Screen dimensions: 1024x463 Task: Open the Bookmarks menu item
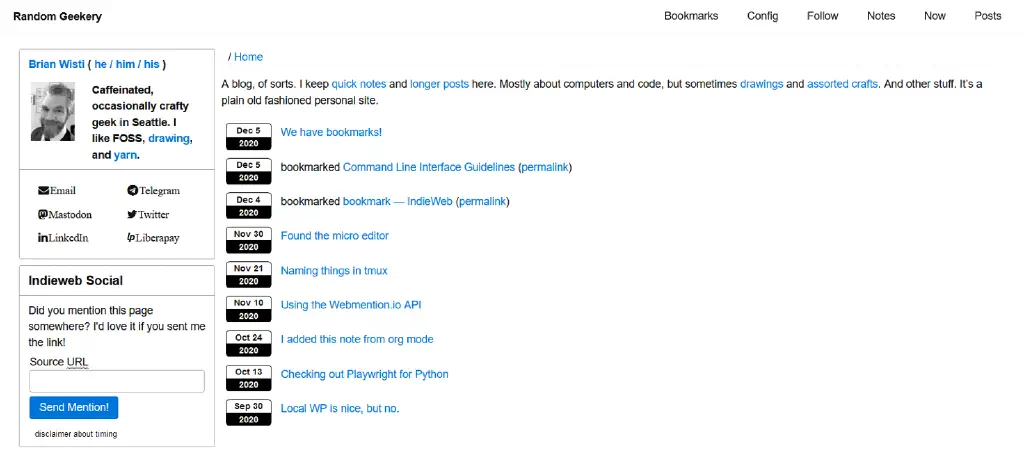pos(691,16)
